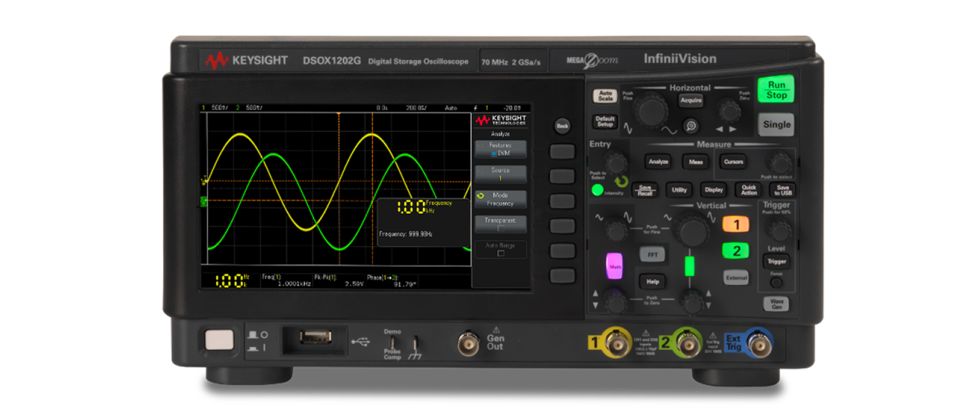
Task: Click the yellow channel 1 BNC input connector
Action: tap(618, 343)
